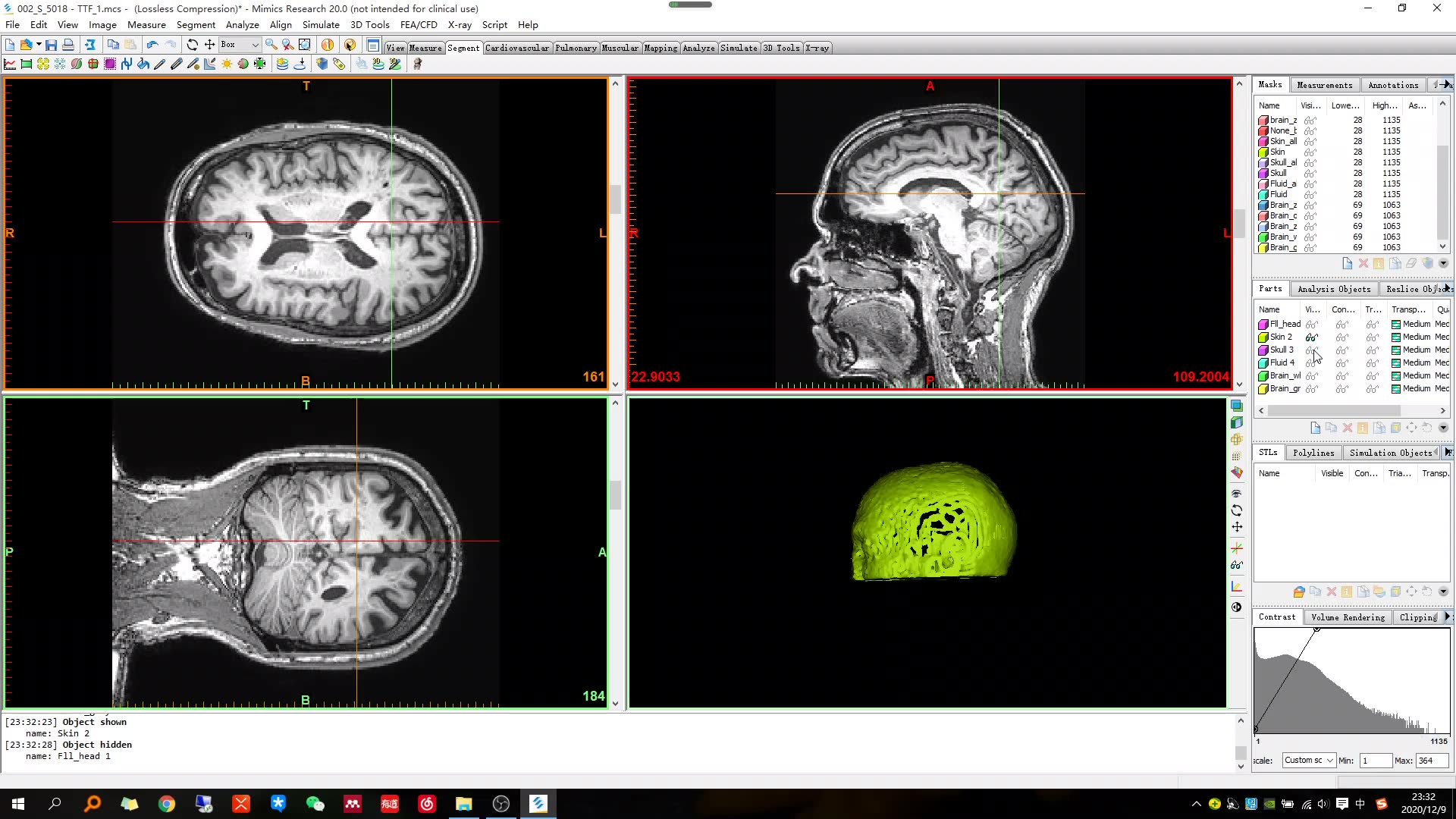Click the Thresholding tool icon

(x=10, y=64)
